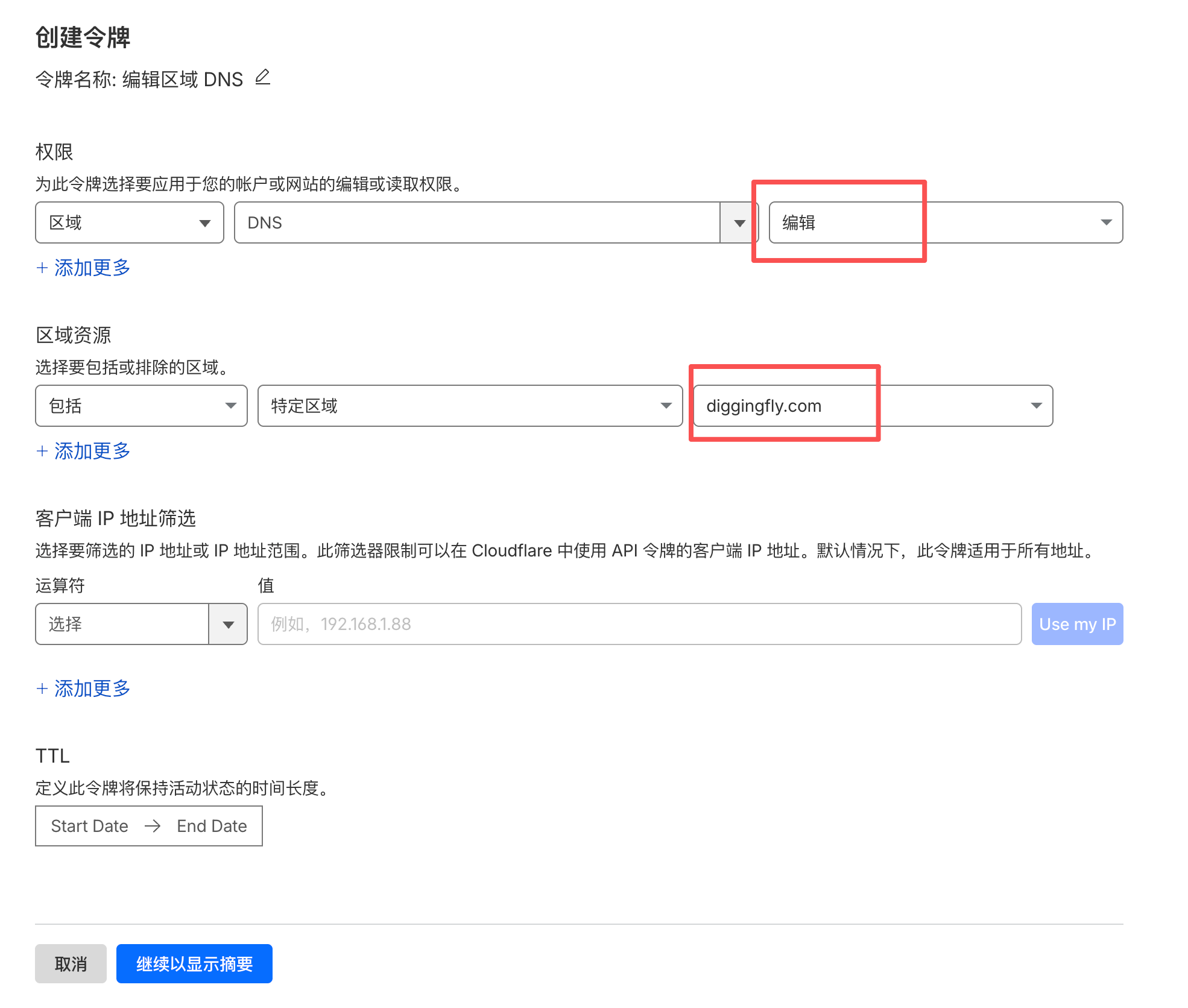The image size is (1188, 1008).
Task: Click the Start Date field
Action: tap(90, 827)
